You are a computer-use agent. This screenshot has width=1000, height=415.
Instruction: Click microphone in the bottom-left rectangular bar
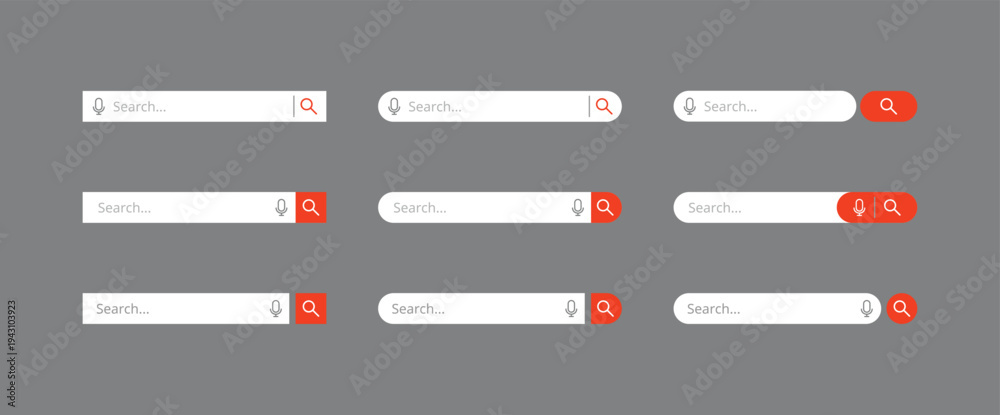(x=276, y=309)
